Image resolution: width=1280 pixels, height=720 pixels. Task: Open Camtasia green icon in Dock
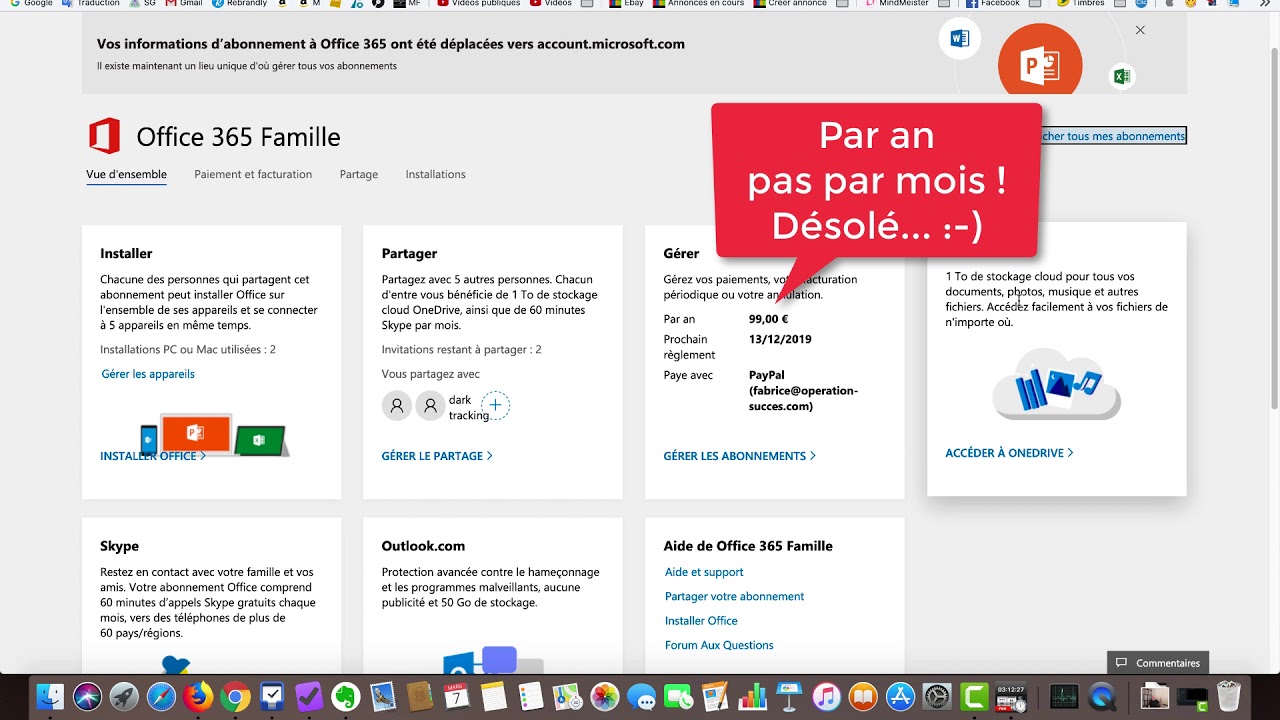[x=974, y=697]
